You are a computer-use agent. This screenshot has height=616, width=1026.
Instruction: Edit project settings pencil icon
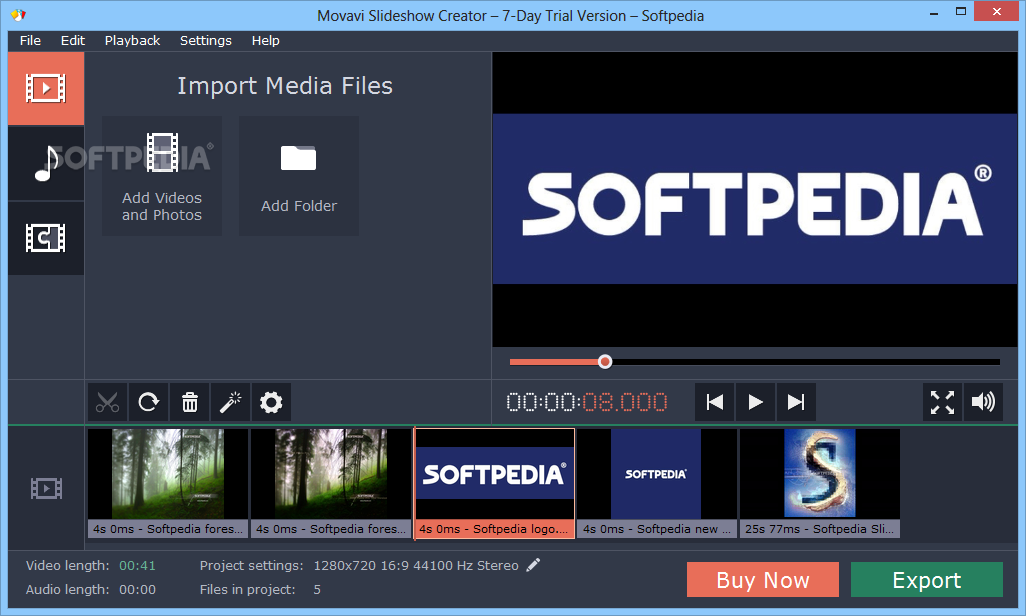pyautogui.click(x=533, y=565)
